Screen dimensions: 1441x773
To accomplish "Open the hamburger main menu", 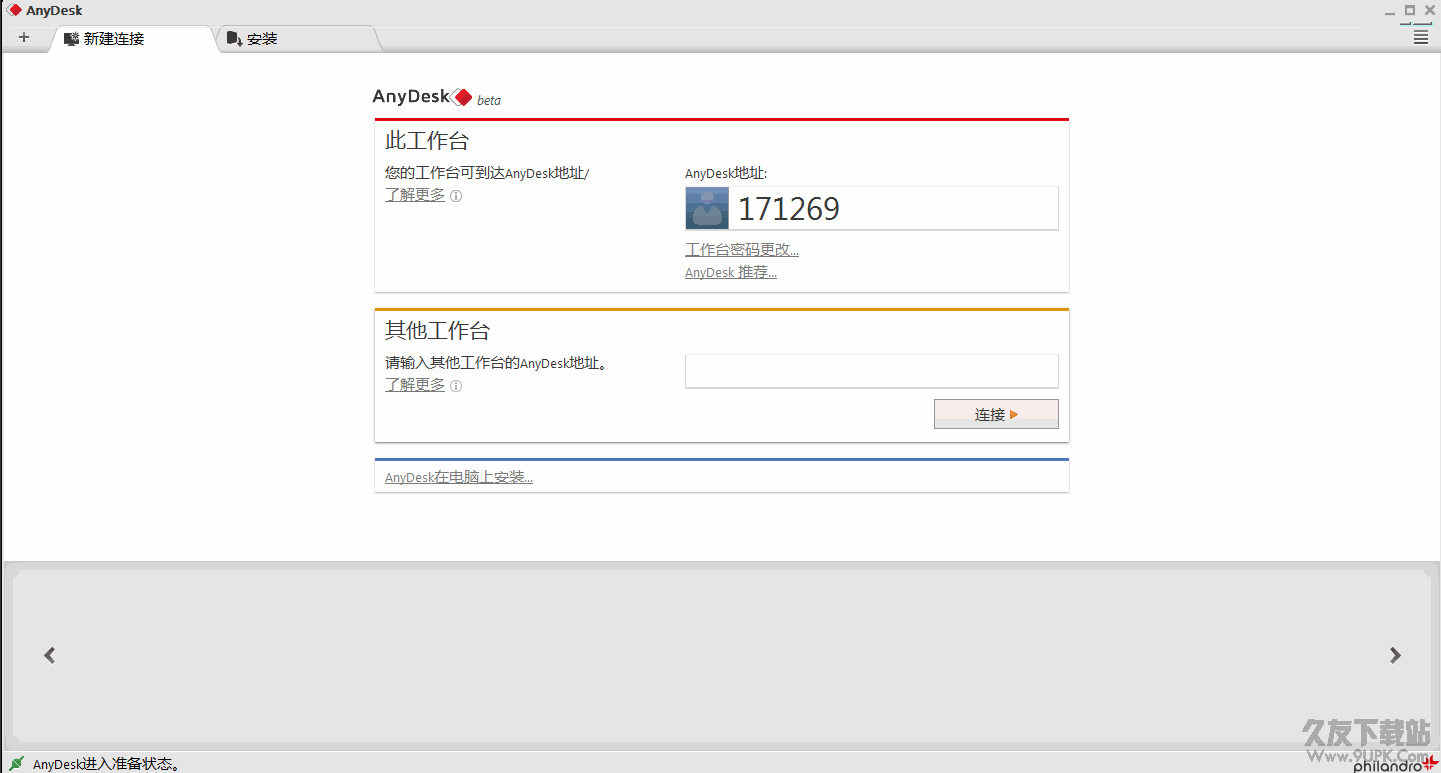I will click(x=1421, y=38).
